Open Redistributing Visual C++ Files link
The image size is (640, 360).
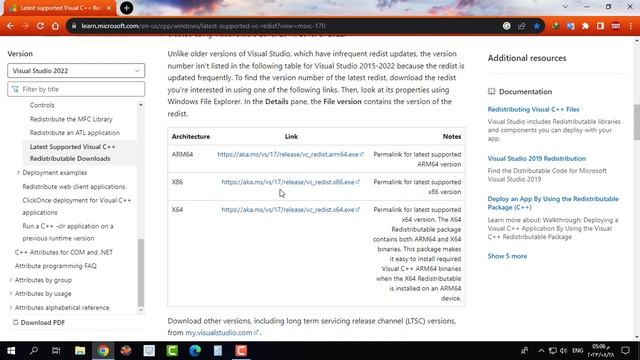tap(533, 109)
